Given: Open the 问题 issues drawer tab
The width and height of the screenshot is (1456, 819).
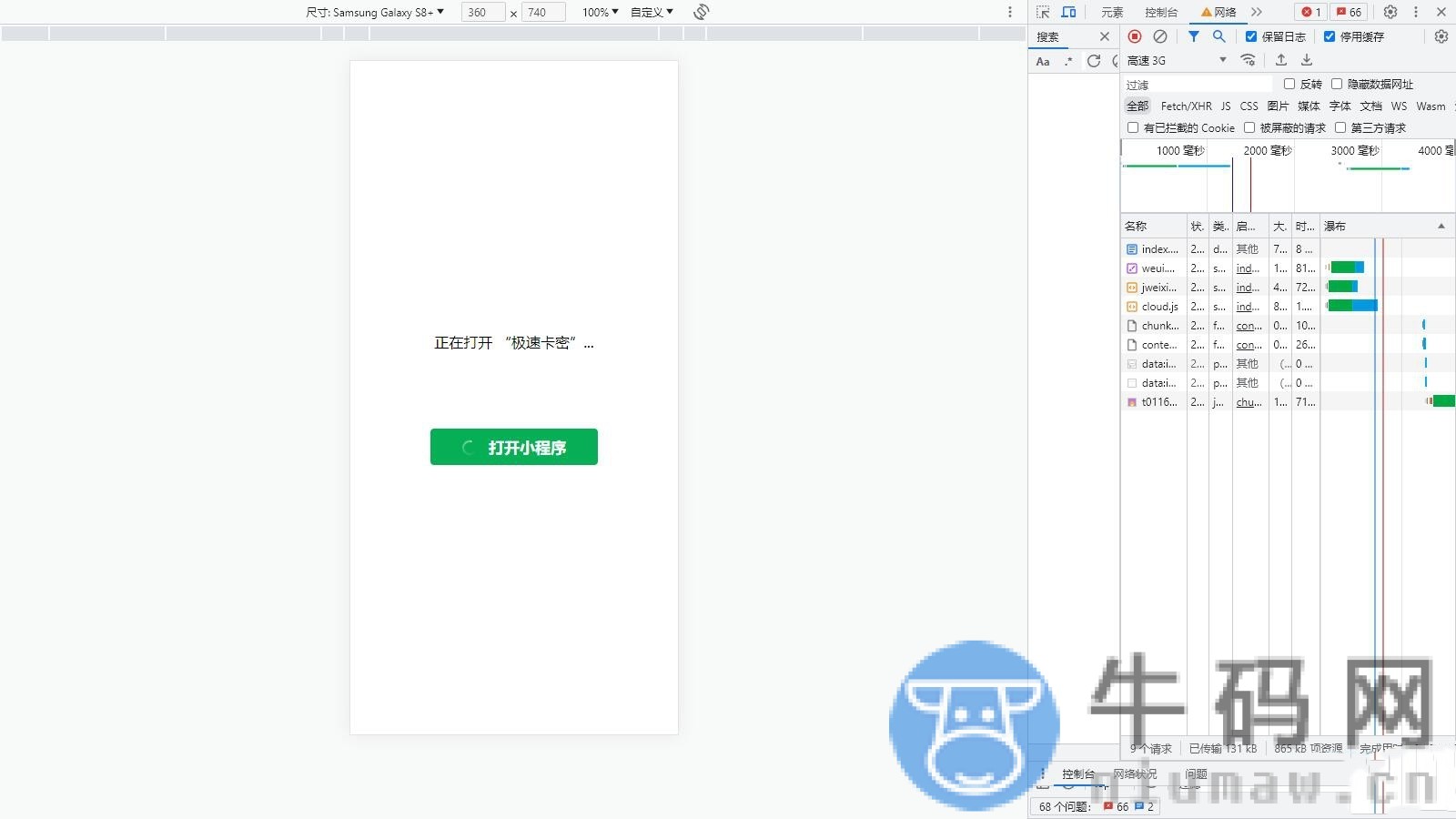Looking at the screenshot, I should click(1196, 773).
